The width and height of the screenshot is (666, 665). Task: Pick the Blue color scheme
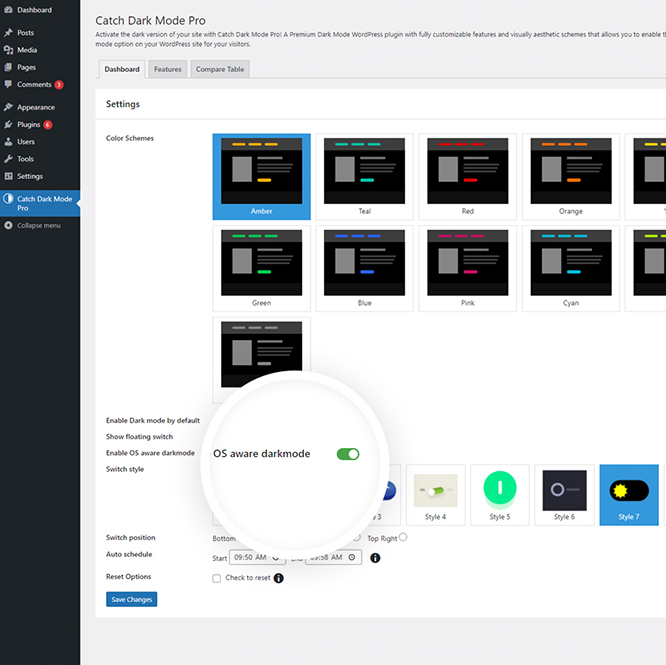(364, 268)
